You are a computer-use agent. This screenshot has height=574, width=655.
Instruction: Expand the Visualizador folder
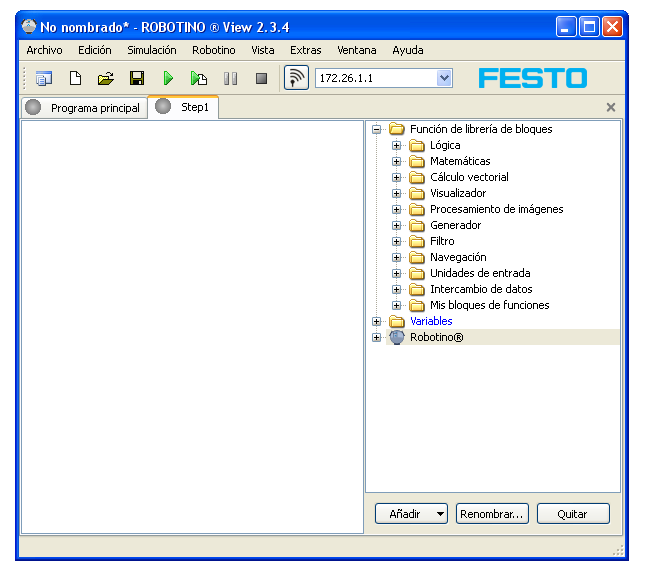396,193
